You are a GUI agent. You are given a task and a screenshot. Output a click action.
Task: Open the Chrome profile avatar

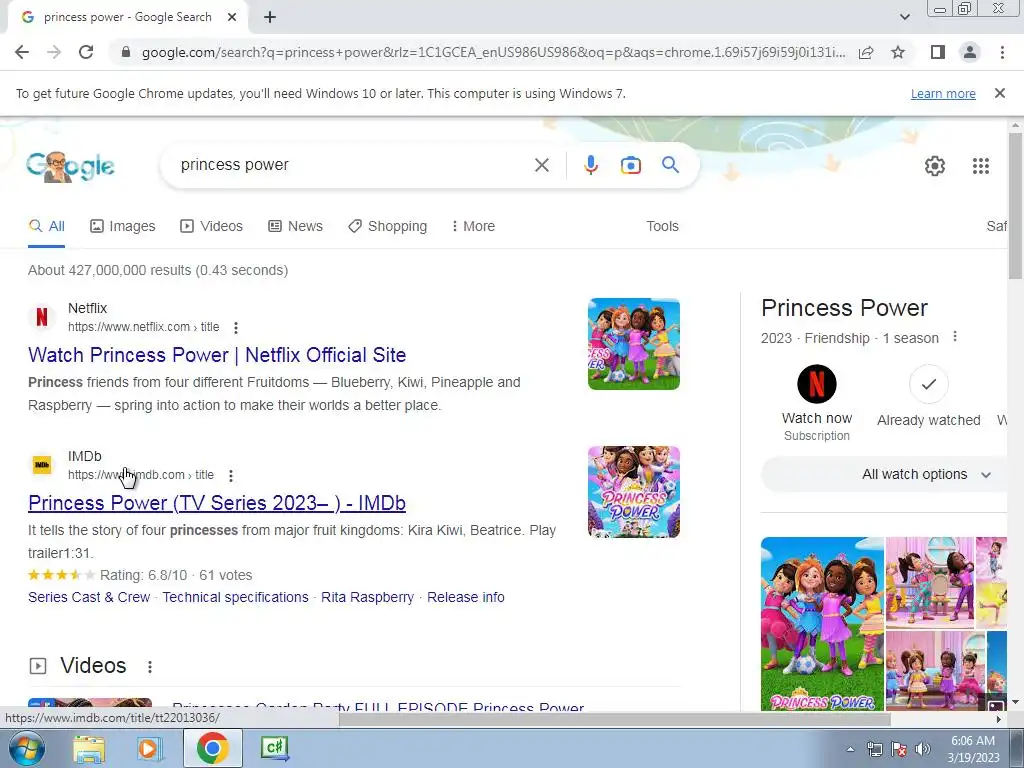970,52
